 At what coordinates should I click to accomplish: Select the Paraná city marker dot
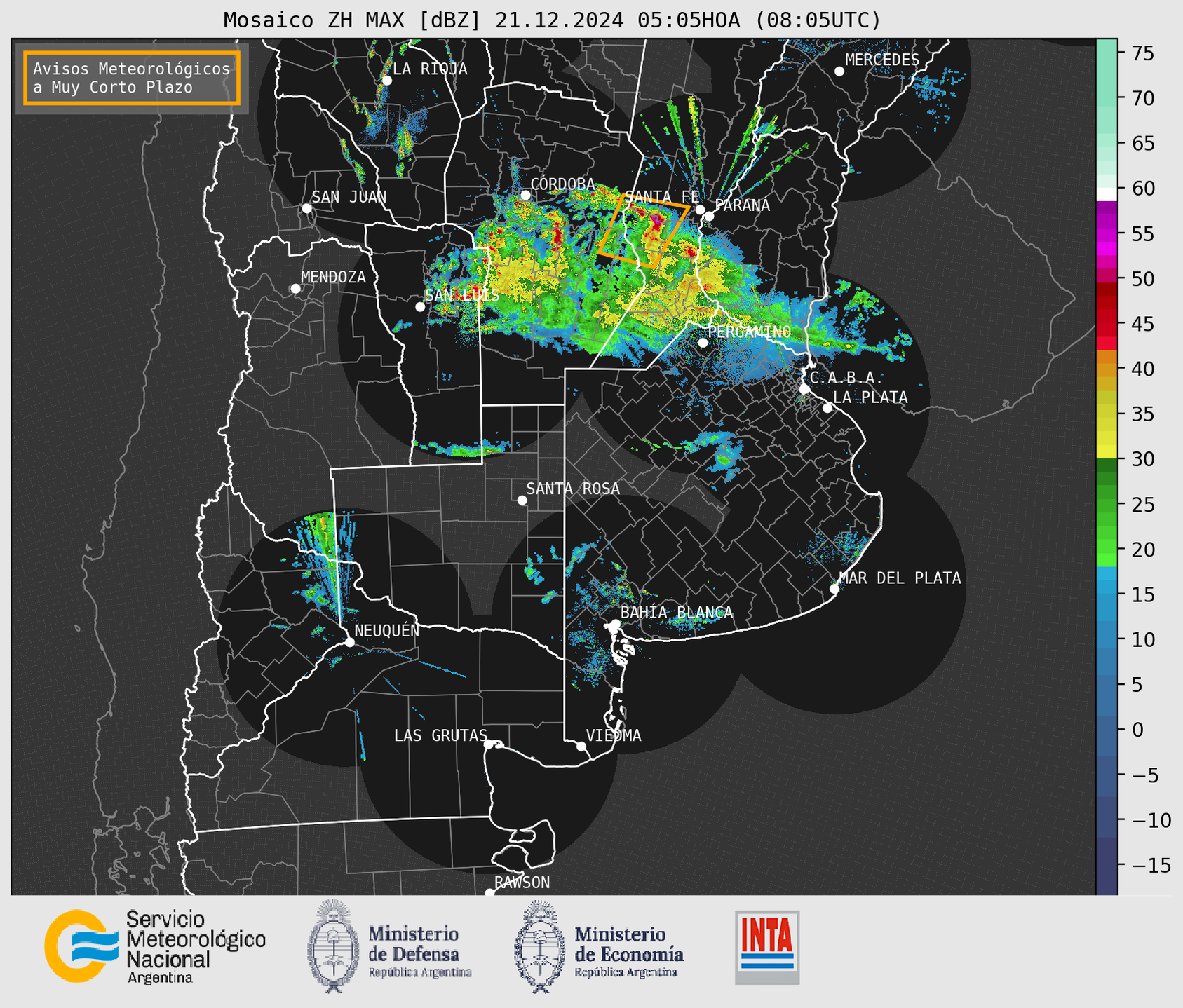pos(709,216)
